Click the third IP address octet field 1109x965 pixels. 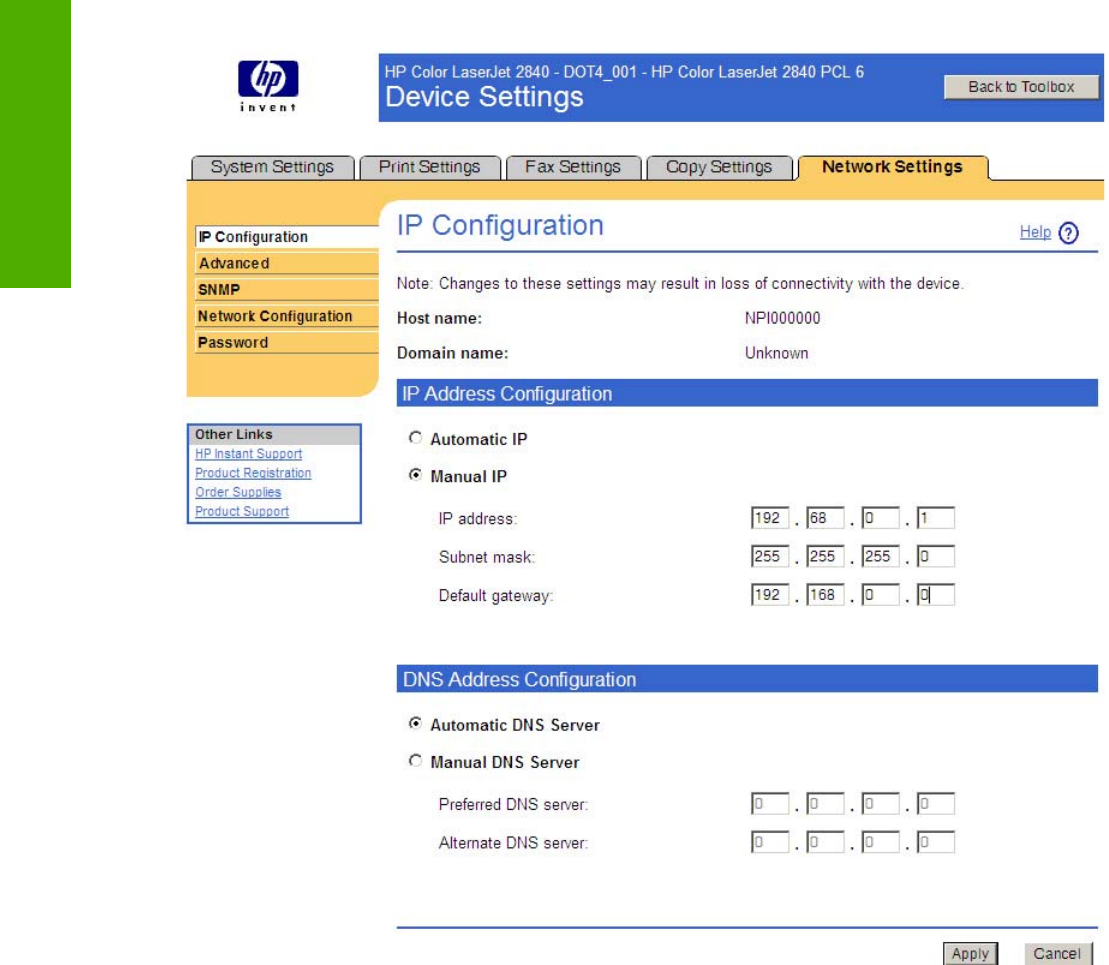click(x=880, y=518)
